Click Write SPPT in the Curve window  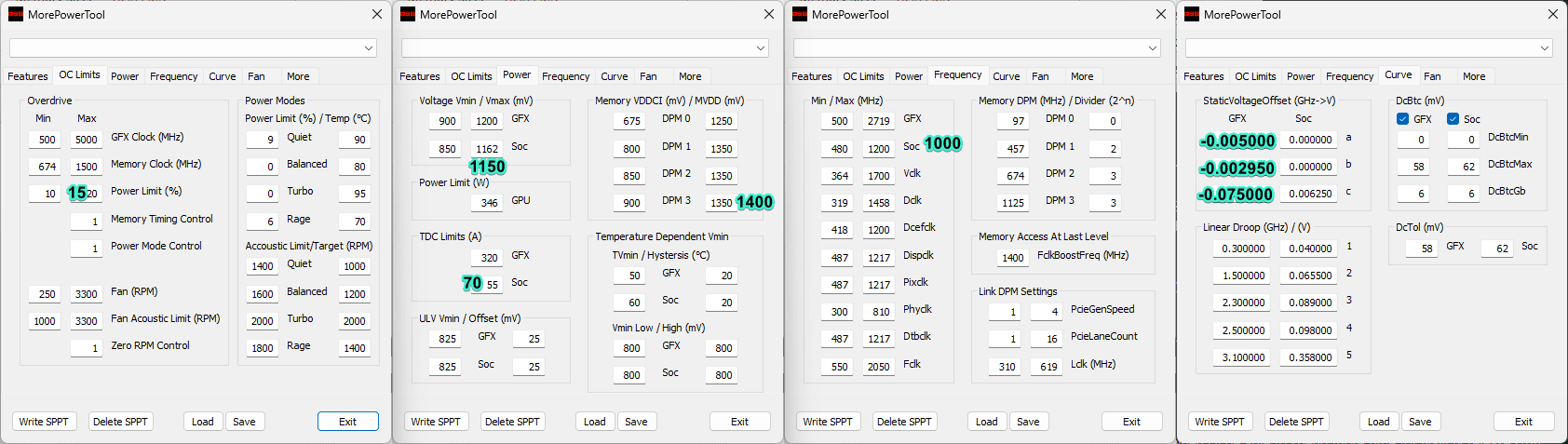tap(1220, 422)
